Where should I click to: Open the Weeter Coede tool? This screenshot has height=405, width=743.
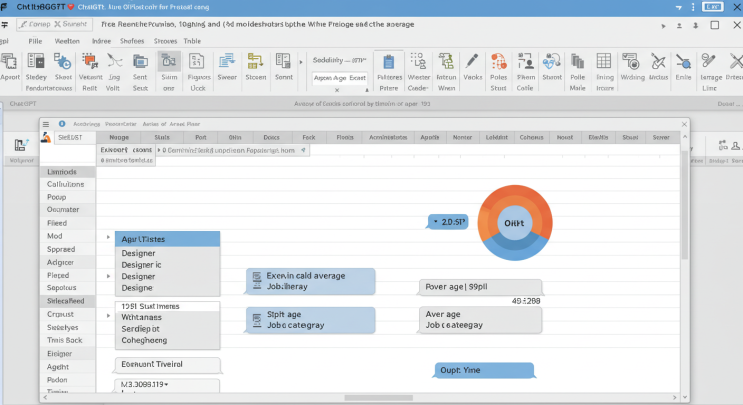pyautogui.click(x=418, y=62)
